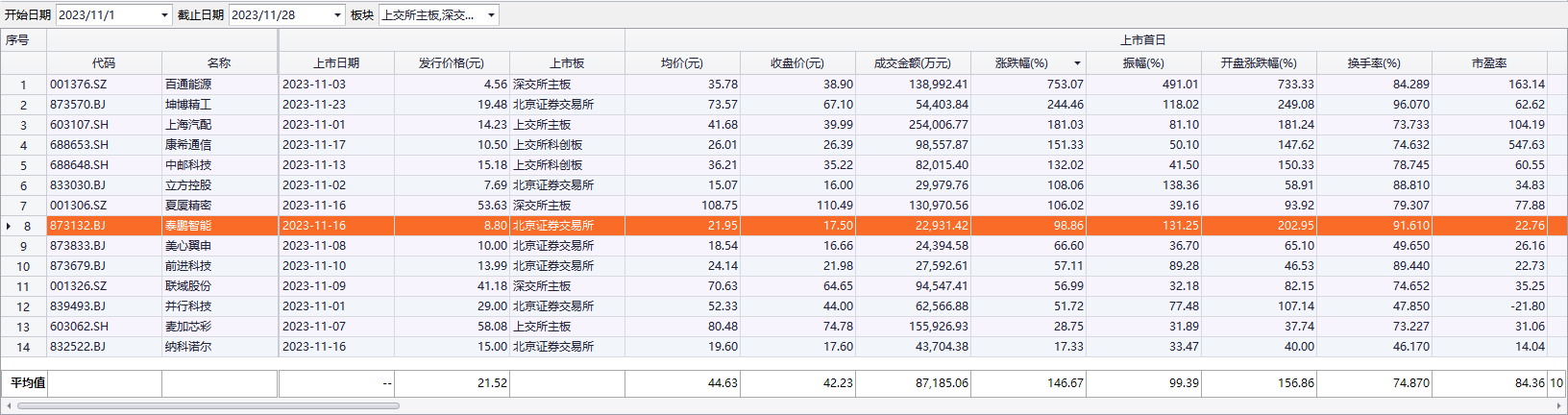Screen dimensions: 1568x415
Task: Sort by 发行价格(元) column header
Action: [x=452, y=63]
